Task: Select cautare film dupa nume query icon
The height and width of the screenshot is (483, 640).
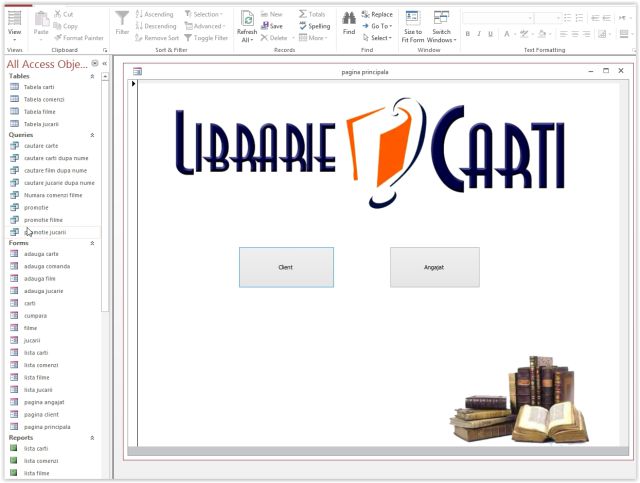Action: point(14,170)
